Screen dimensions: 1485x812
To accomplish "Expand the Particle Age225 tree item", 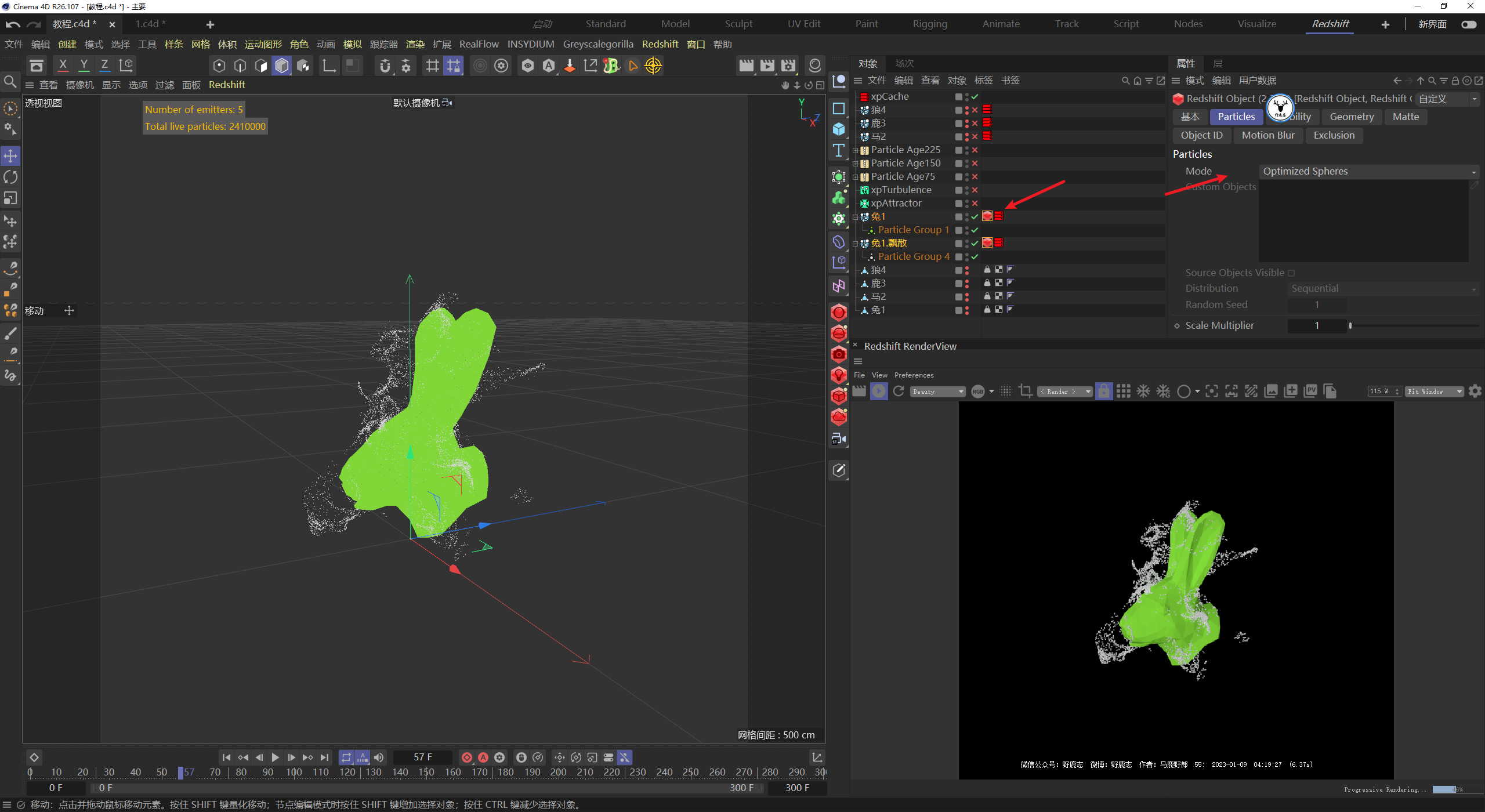I will 855,150.
